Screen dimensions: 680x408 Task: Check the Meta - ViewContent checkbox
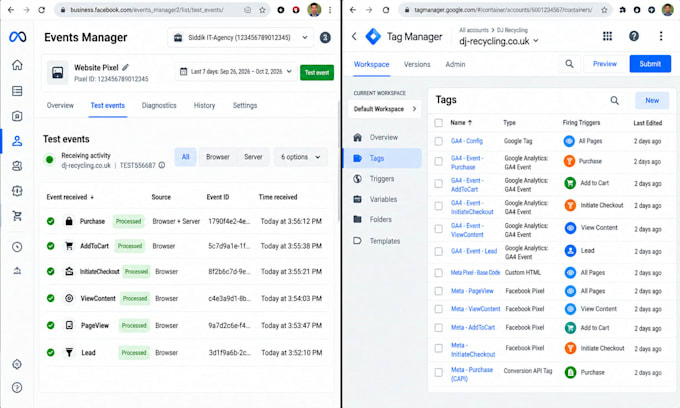438,309
